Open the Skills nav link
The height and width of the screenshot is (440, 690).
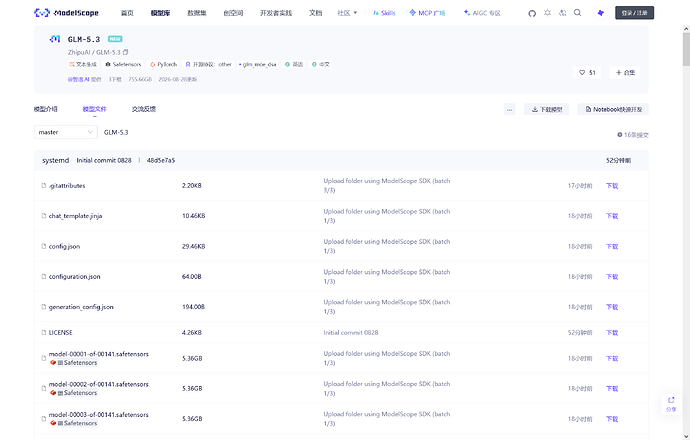[384, 13]
